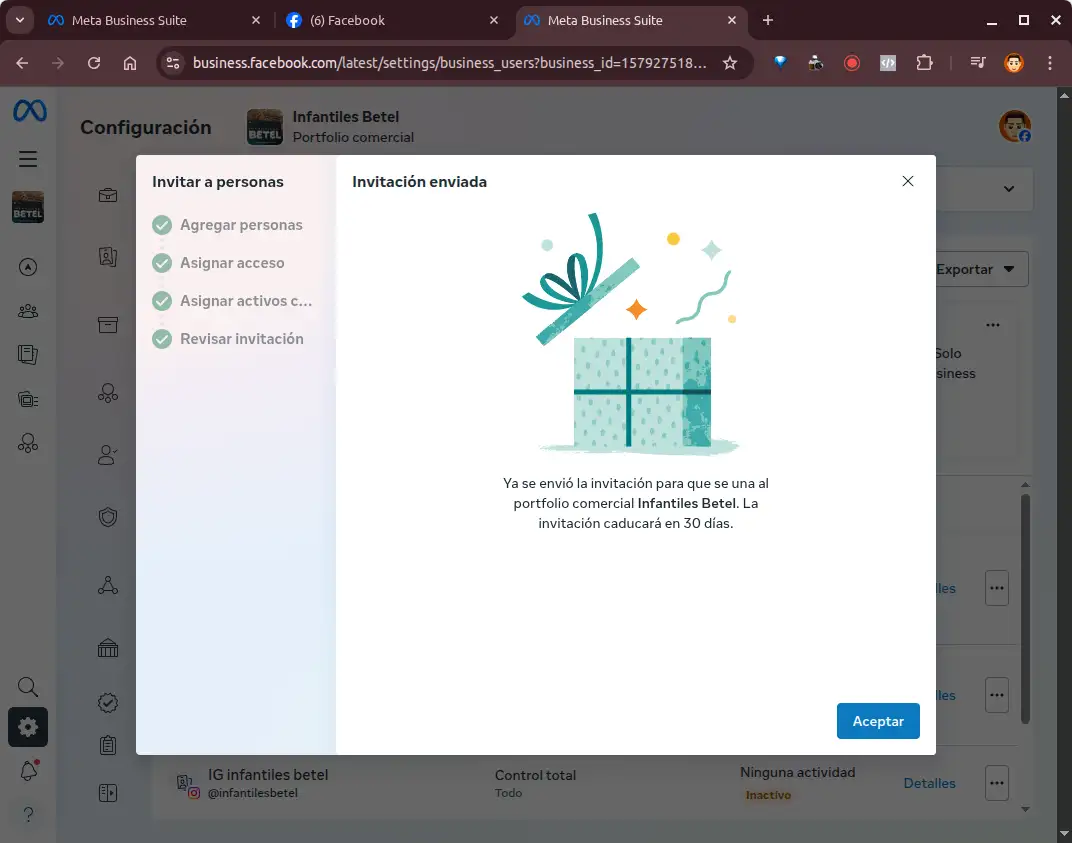Open Detalles link for IG infantiles betel

point(929,783)
